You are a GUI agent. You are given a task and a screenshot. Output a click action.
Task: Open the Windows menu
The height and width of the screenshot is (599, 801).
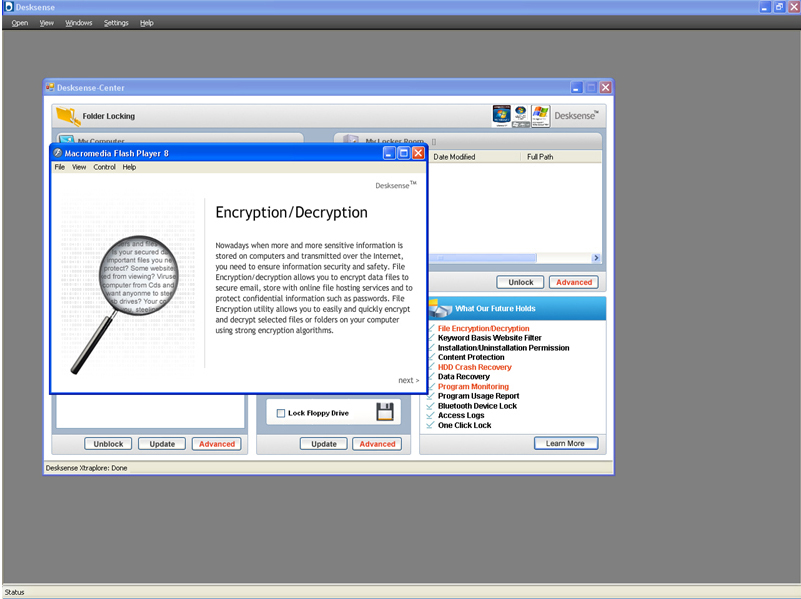(x=79, y=22)
